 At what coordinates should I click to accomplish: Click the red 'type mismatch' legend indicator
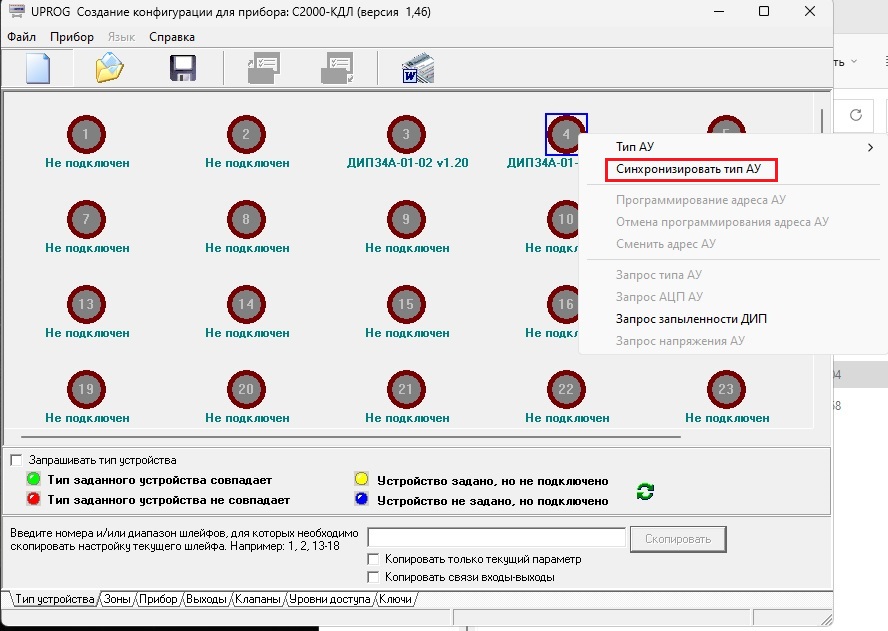pyautogui.click(x=33, y=499)
